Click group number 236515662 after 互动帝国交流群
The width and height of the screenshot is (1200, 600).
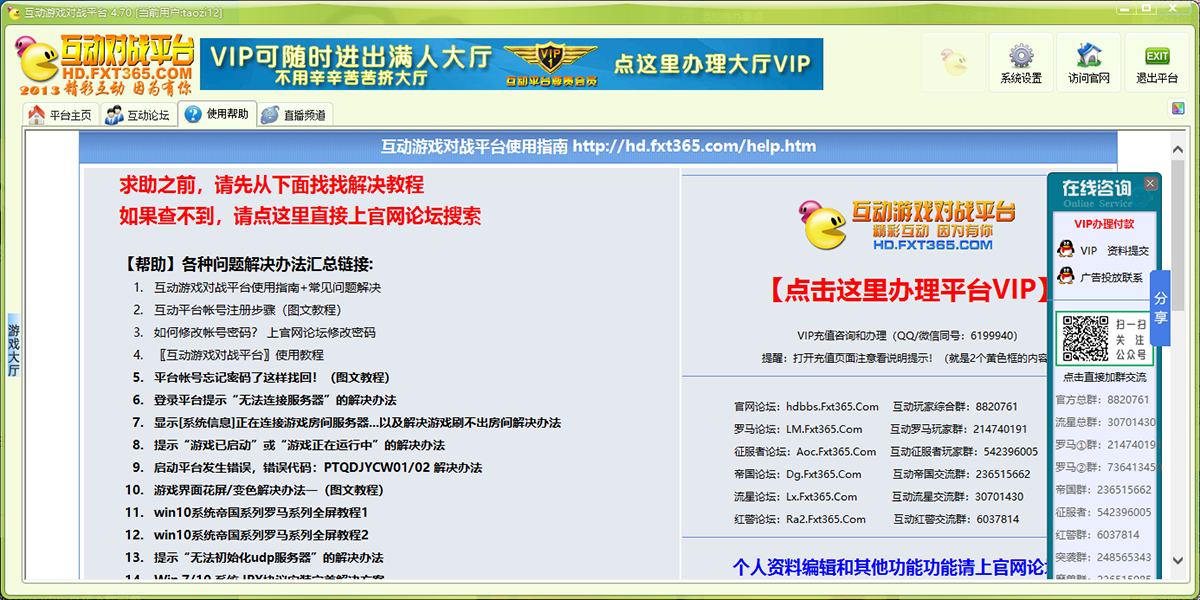click(x=1003, y=474)
